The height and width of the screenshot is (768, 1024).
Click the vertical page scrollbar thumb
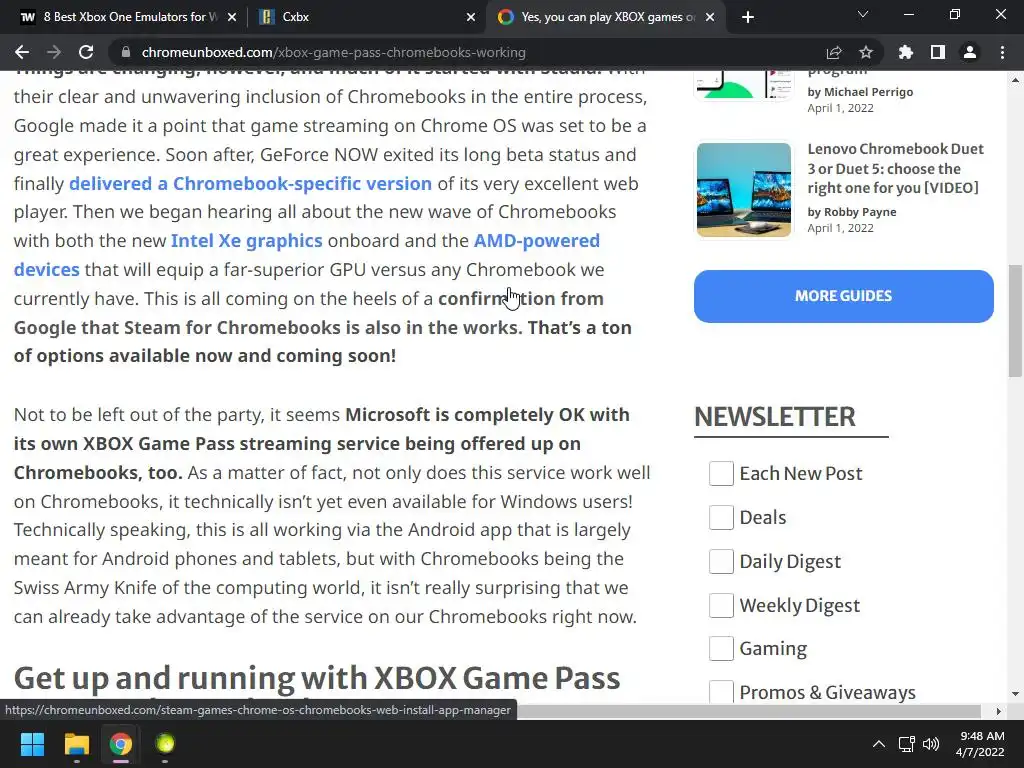(x=1014, y=321)
